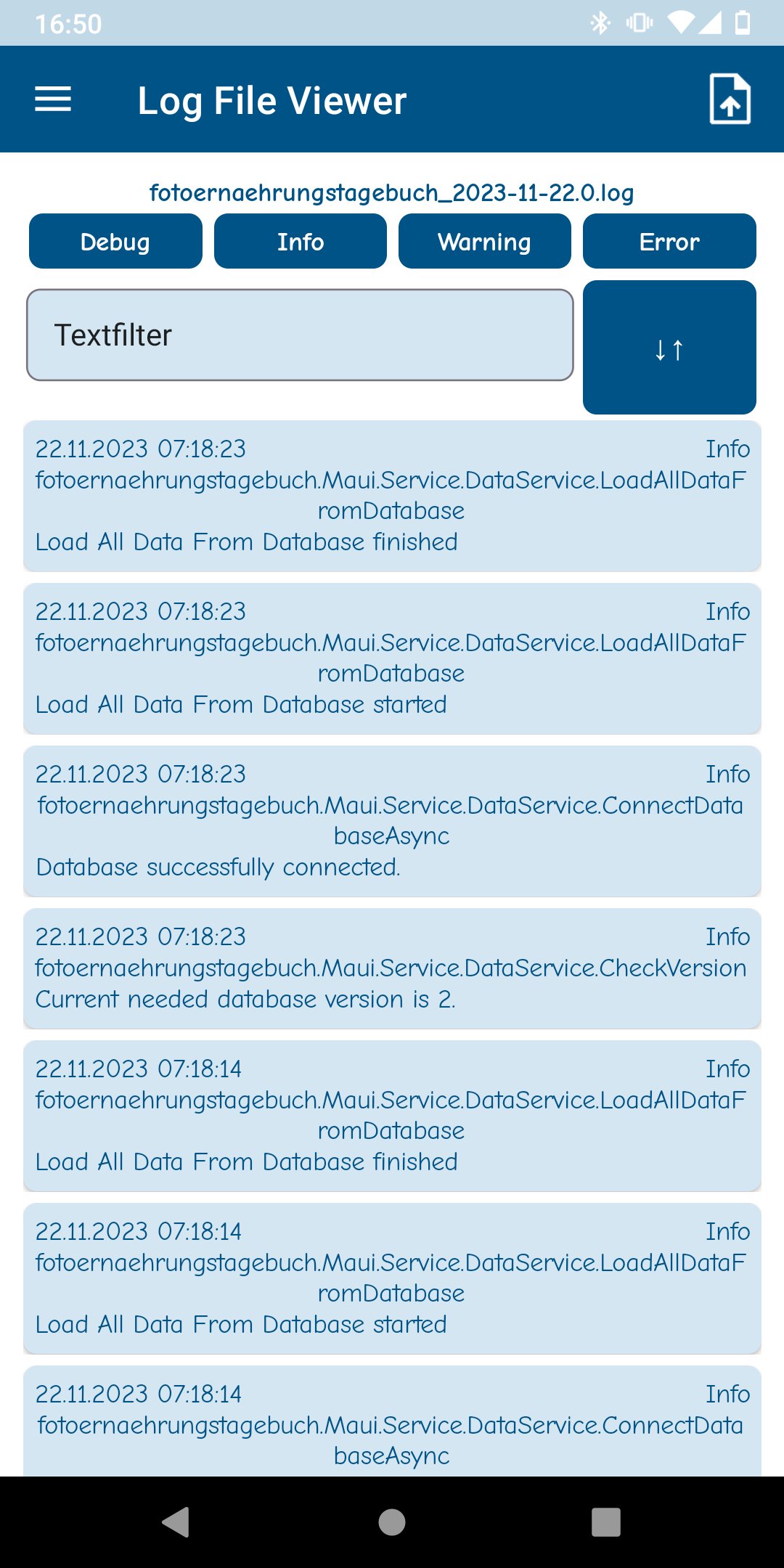Select the log file name label
Image resolution: width=784 pixels, height=1568 pixels.
pyautogui.click(x=392, y=192)
